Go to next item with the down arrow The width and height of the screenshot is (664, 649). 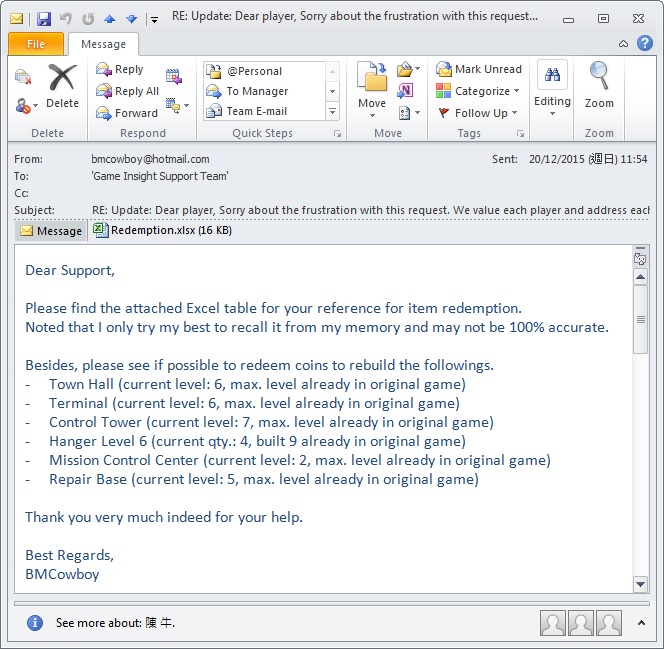[131, 18]
